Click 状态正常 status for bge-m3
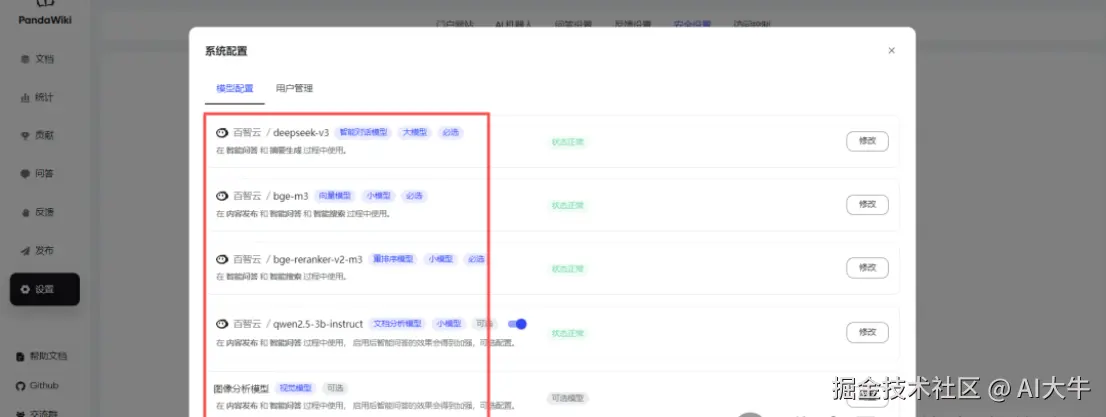The image size is (1106, 417). [568, 205]
